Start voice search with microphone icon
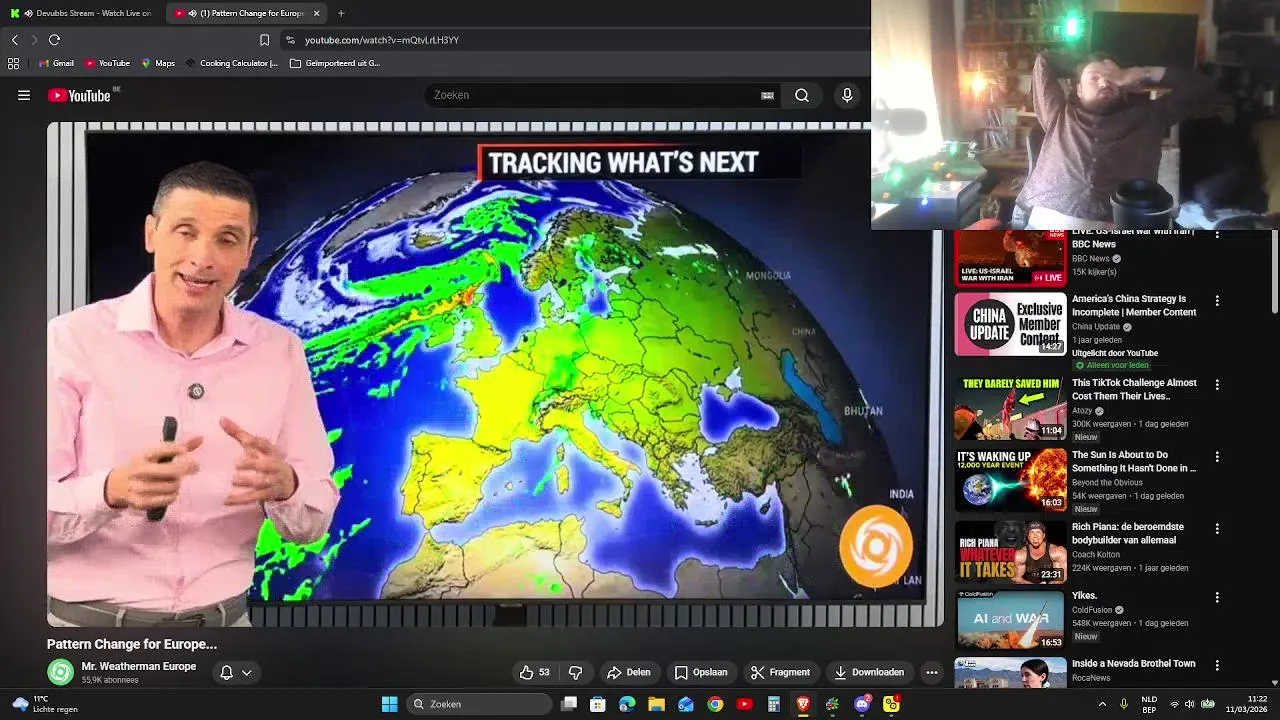1280x720 pixels. point(847,96)
